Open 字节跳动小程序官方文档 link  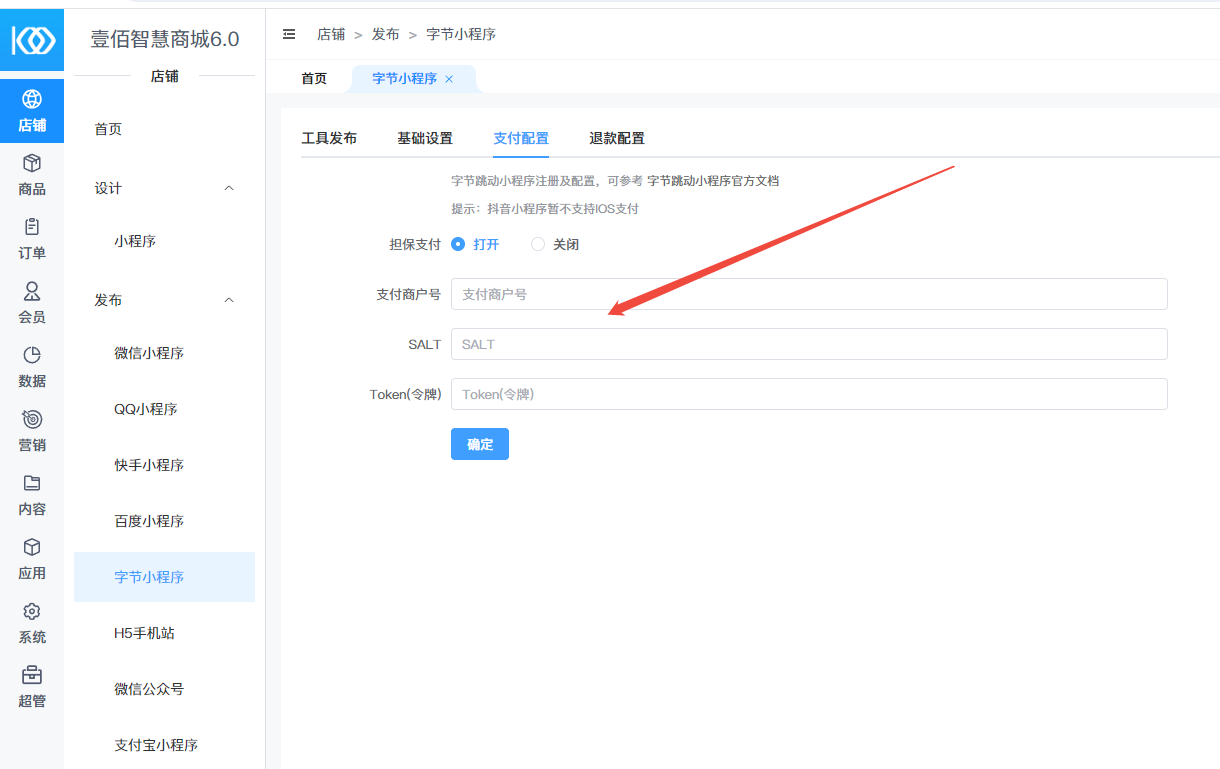pos(713,181)
